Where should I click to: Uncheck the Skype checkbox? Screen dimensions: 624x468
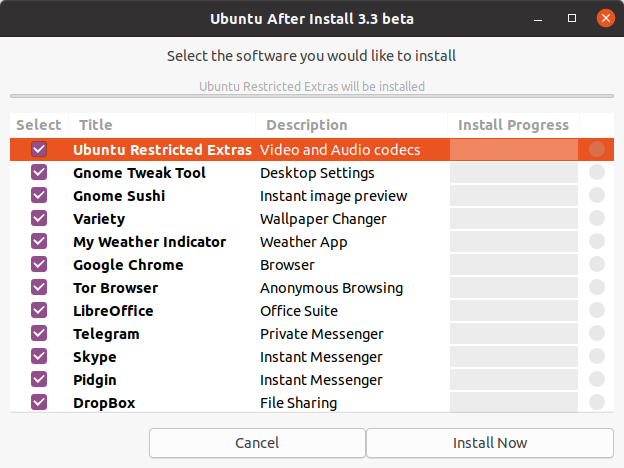click(x=39, y=357)
